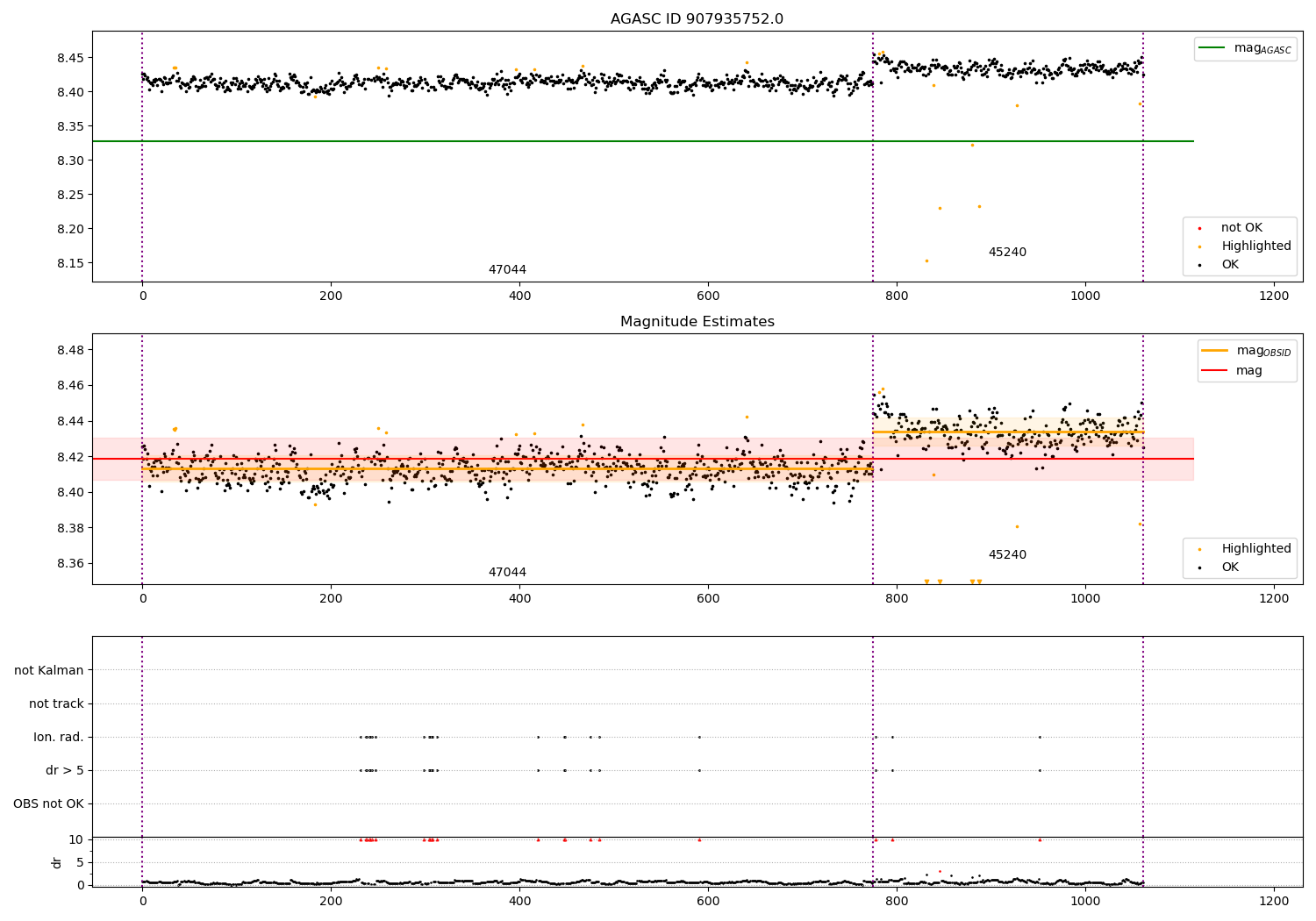The height and width of the screenshot is (921, 1316).
Task: Click the 8.25 y-tick on the top plot
Action: tap(70, 195)
